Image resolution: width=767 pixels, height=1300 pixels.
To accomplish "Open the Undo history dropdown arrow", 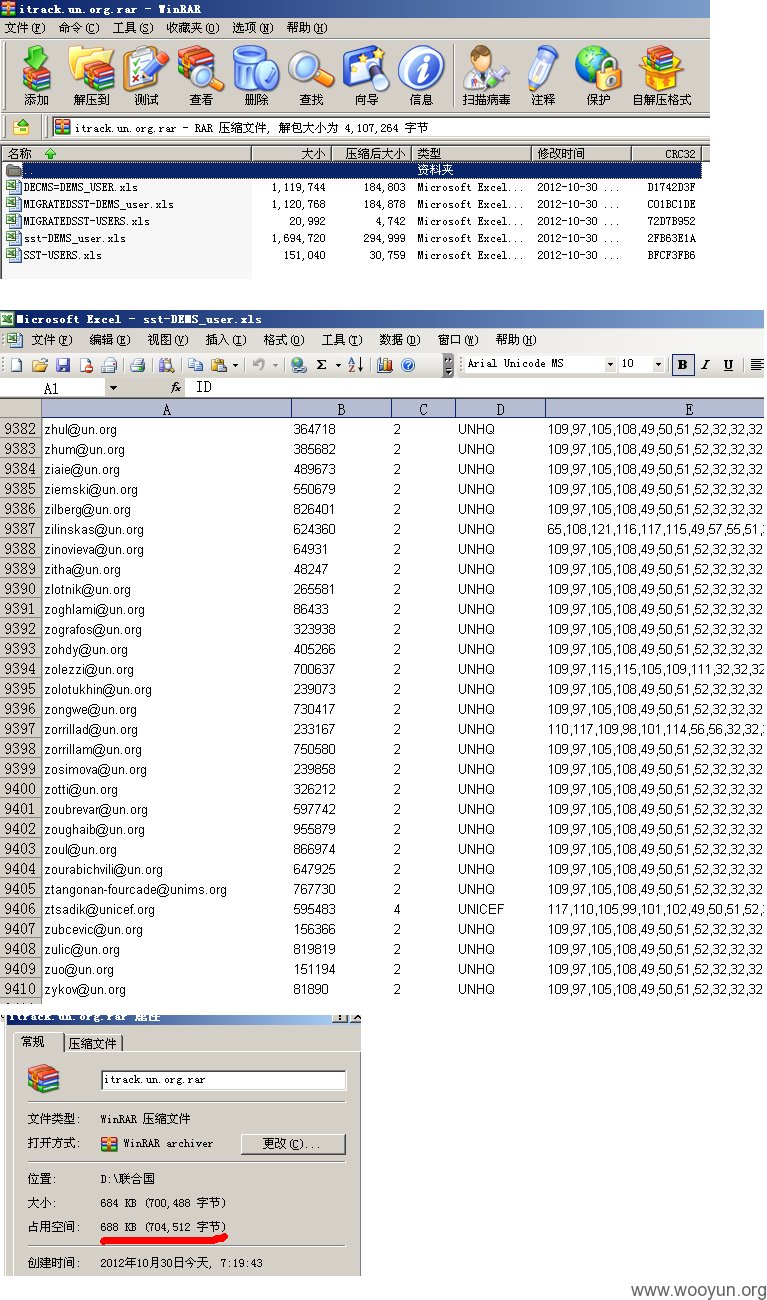I will pyautogui.click(x=276, y=365).
